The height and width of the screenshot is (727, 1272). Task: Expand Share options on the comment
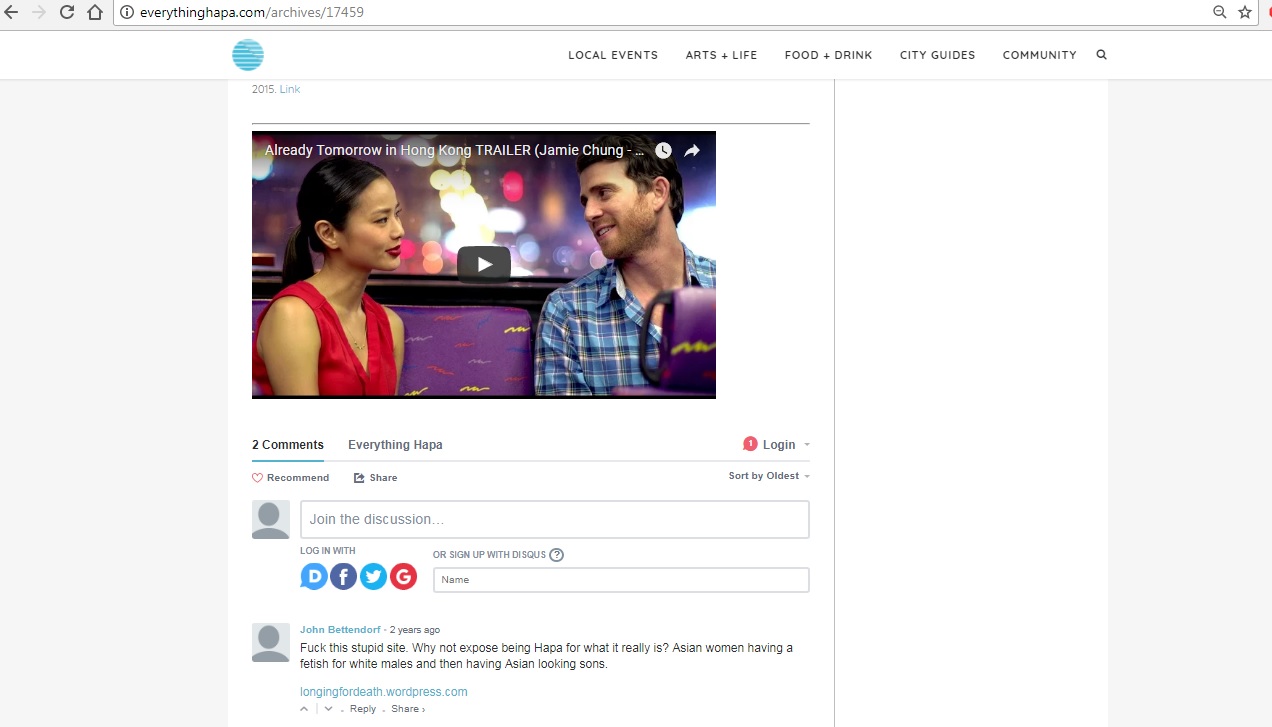pyautogui.click(x=408, y=709)
